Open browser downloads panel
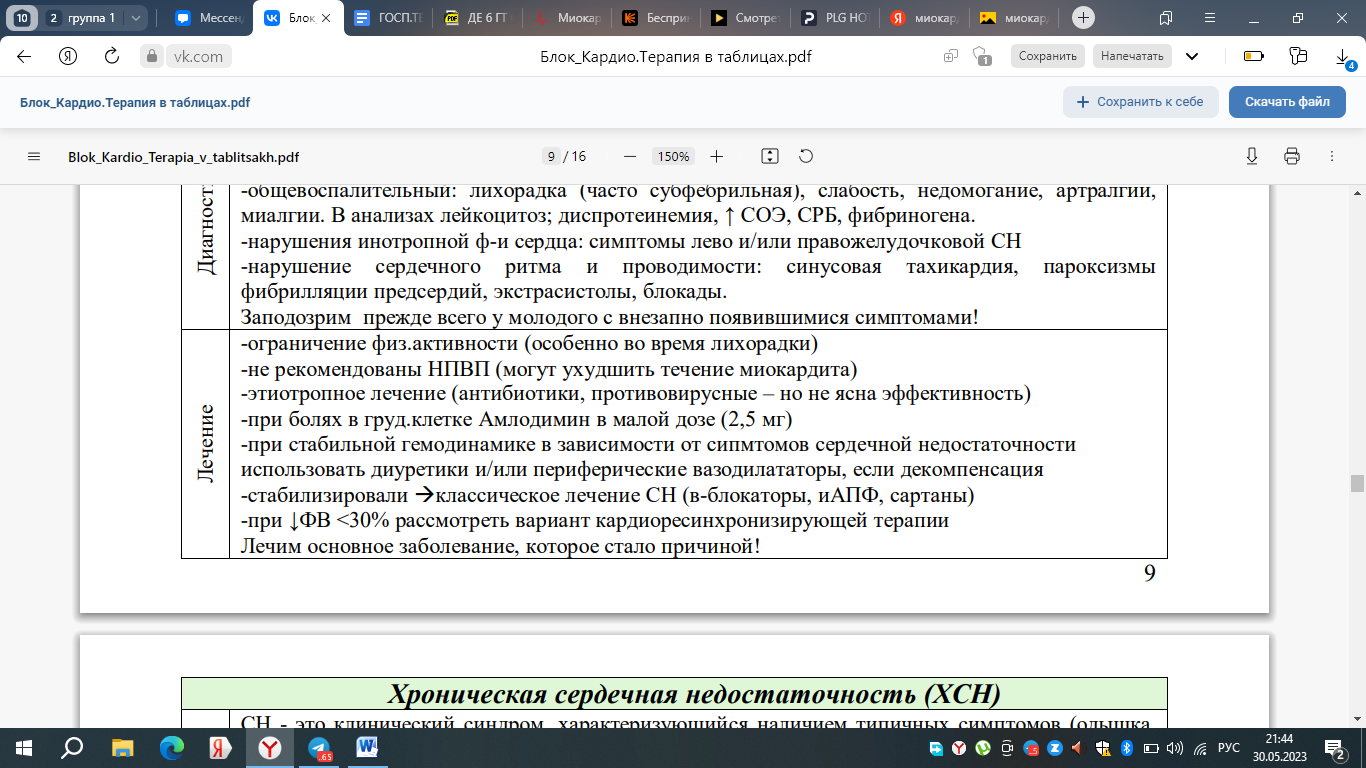Screen dimensions: 1366x768 coord(1344,57)
